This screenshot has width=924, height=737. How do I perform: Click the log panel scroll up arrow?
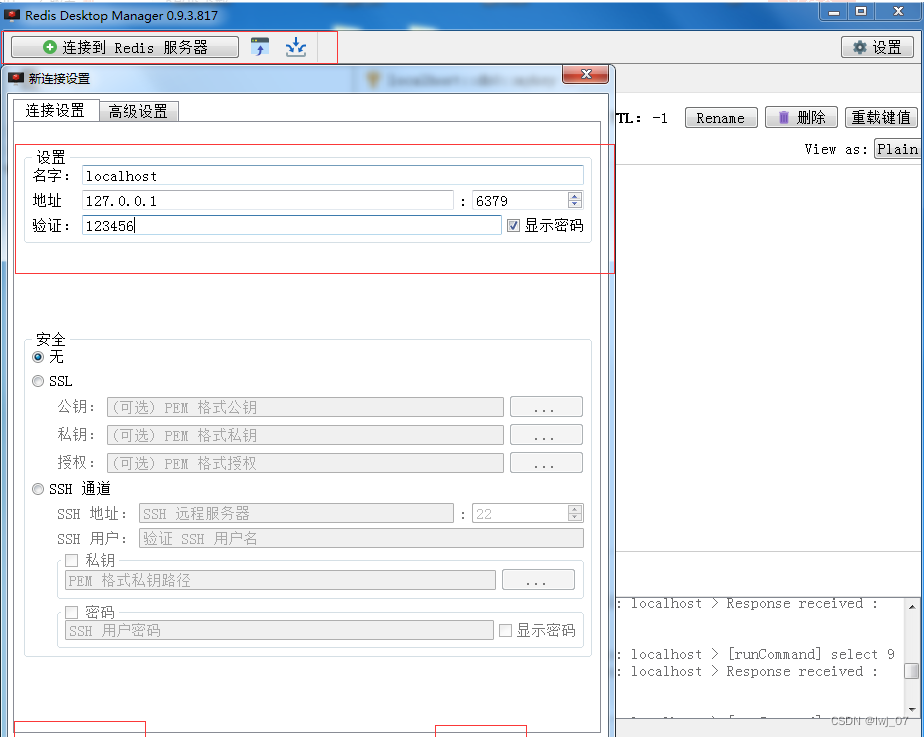click(x=912, y=607)
